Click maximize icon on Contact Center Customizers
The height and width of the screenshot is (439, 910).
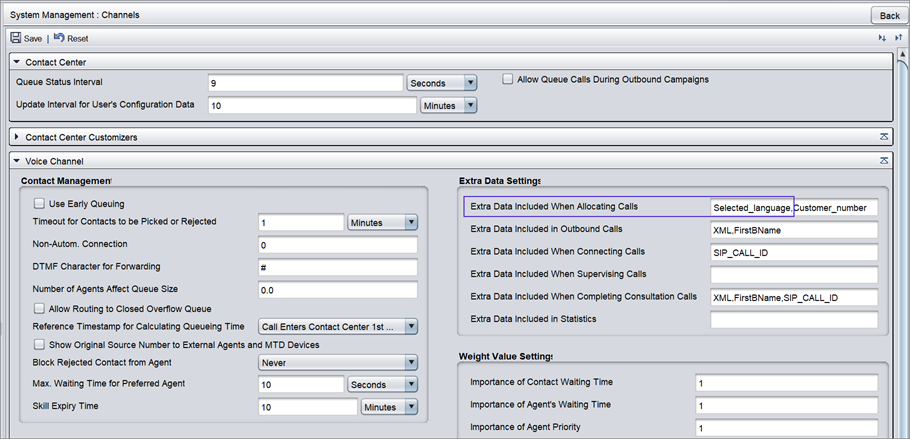coord(884,136)
